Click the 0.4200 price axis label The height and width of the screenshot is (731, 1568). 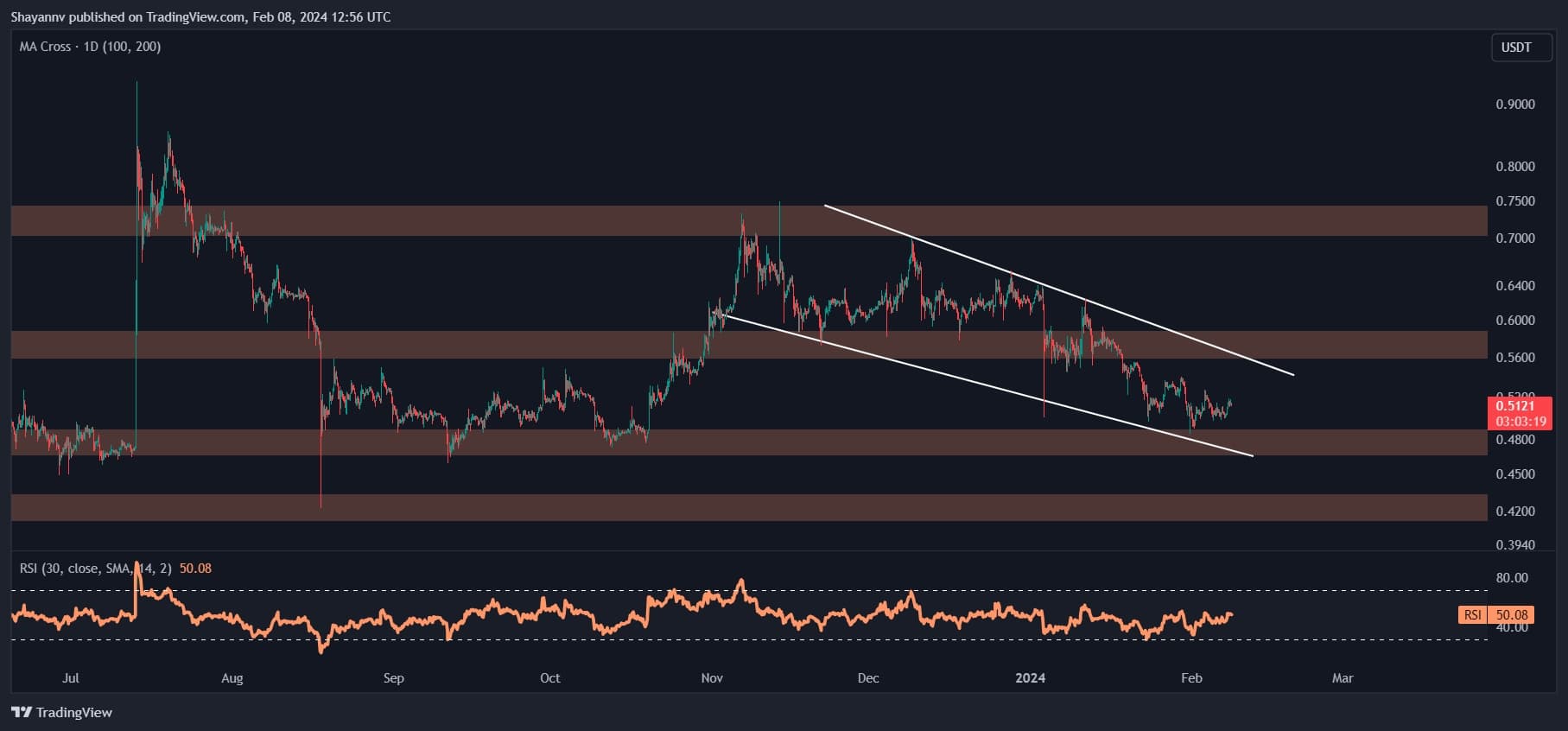point(1515,512)
